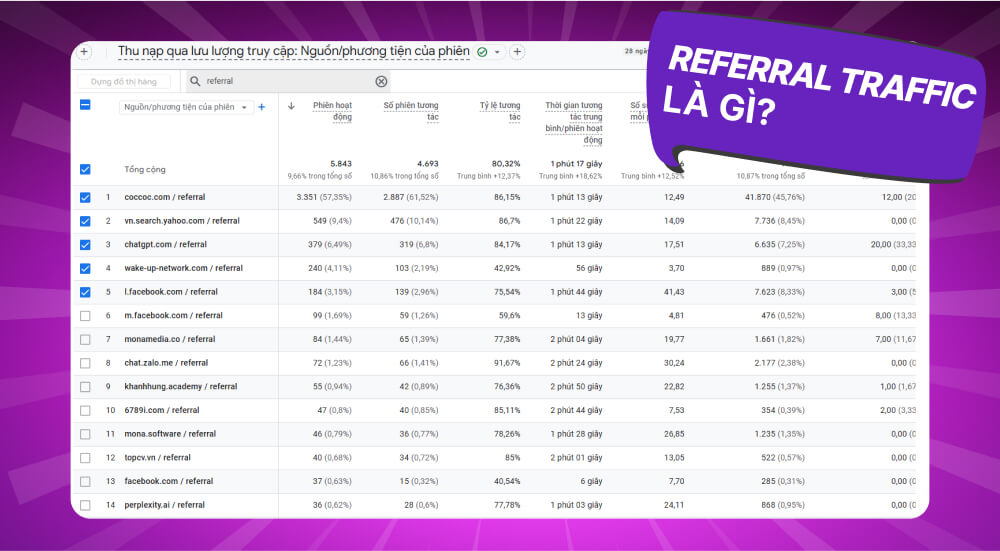
Task: Click the report title 'Thu nạp qua lưu lượng truy cập'
Action: point(294,51)
